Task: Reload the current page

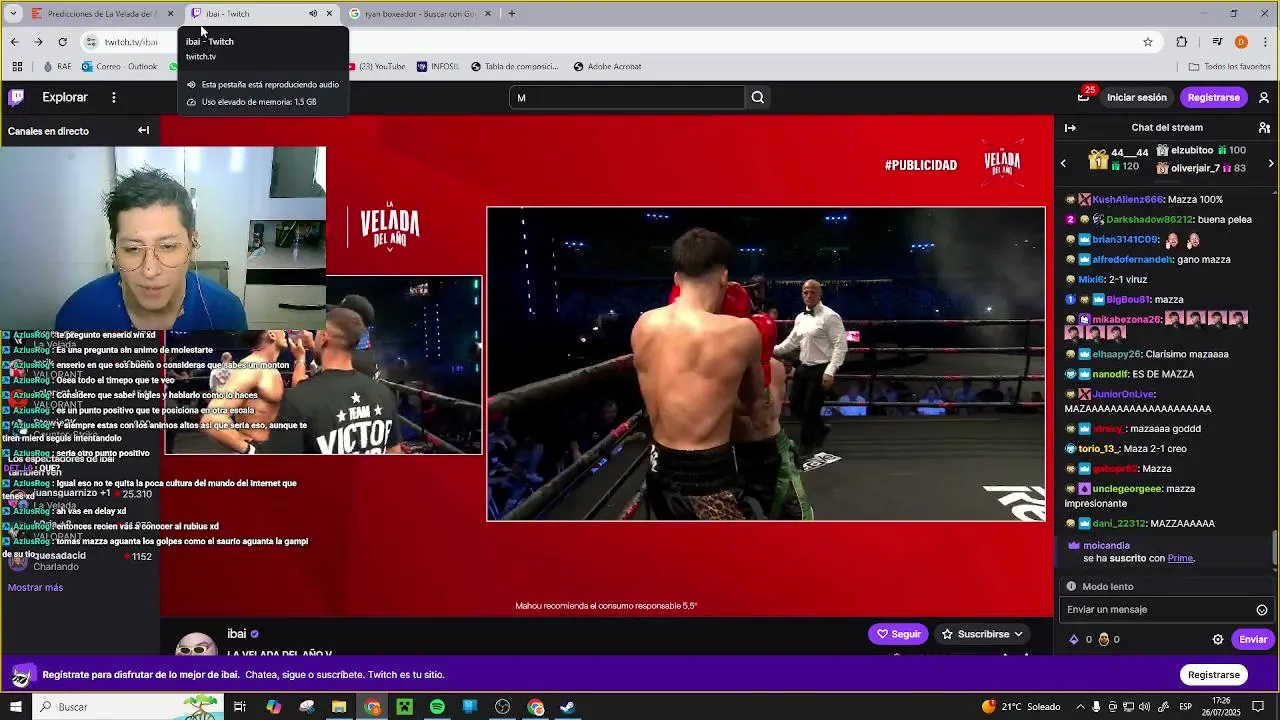Action: (x=62, y=42)
